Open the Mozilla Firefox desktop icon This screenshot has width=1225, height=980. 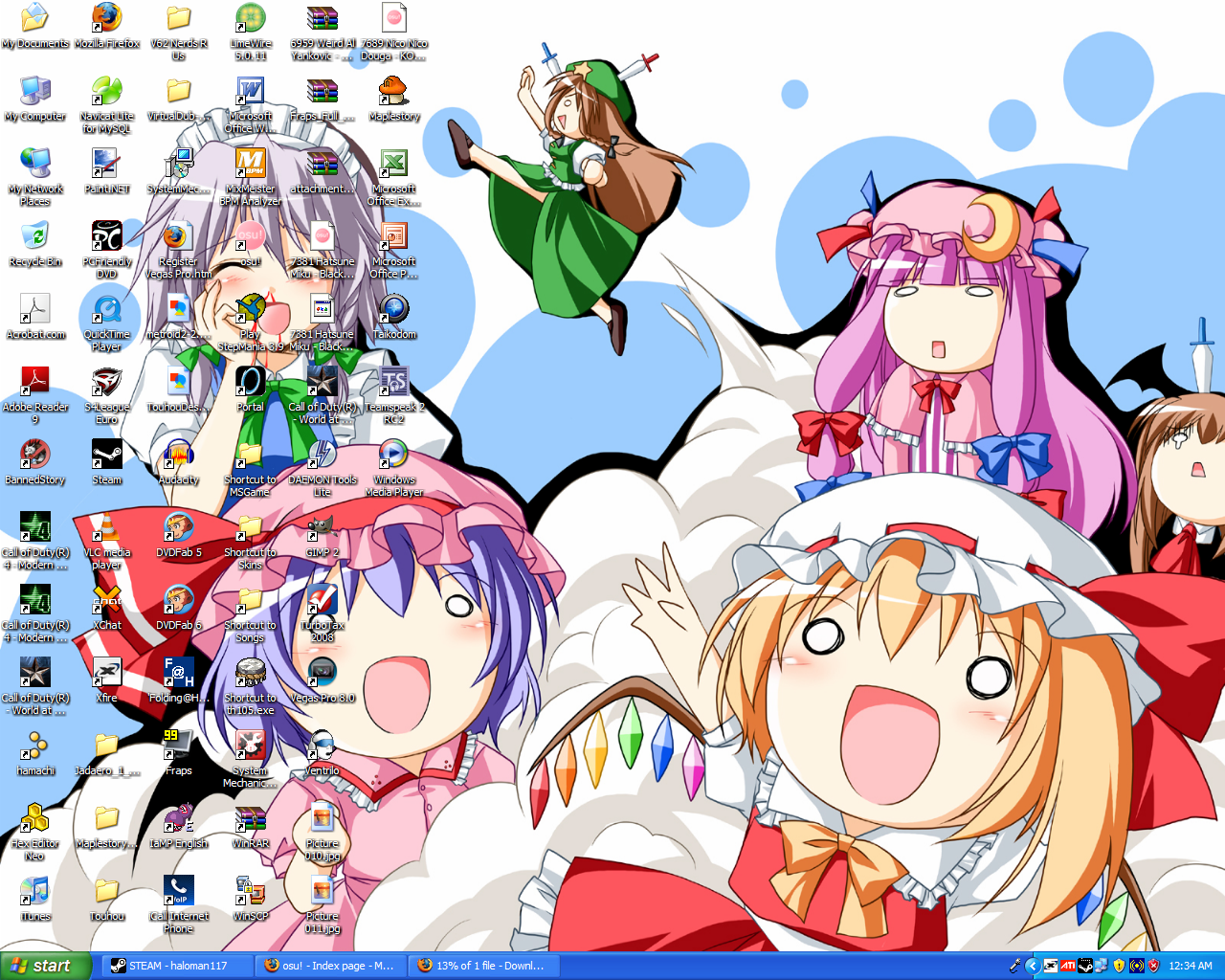(107, 18)
